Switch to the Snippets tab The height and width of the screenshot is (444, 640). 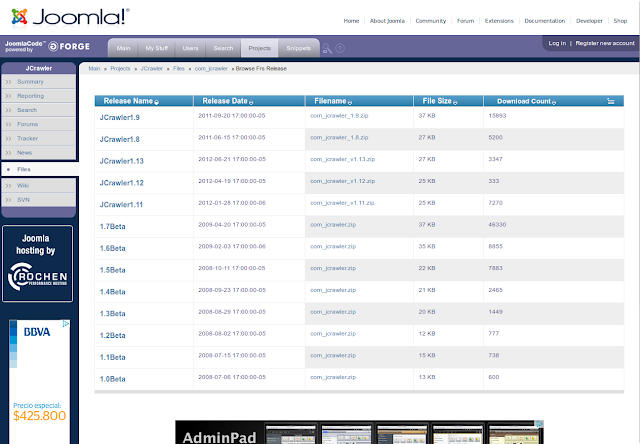[x=299, y=48]
